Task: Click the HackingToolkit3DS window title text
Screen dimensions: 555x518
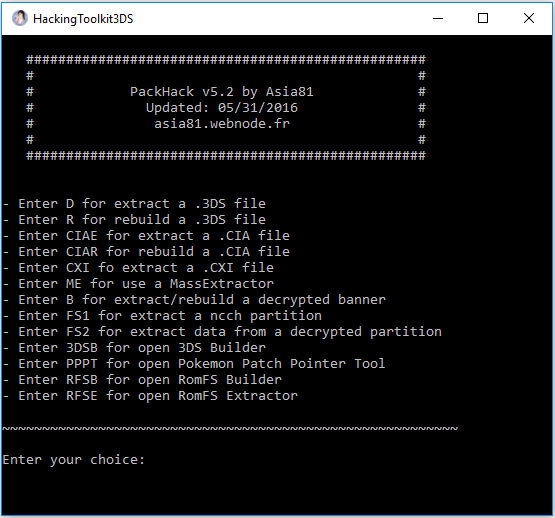Action: [83, 19]
